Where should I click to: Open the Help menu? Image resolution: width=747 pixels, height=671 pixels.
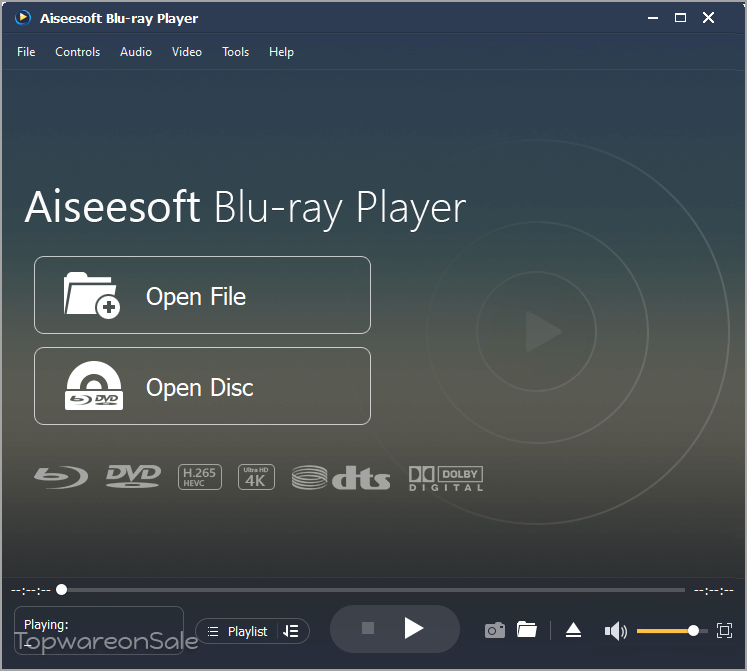[x=281, y=51]
